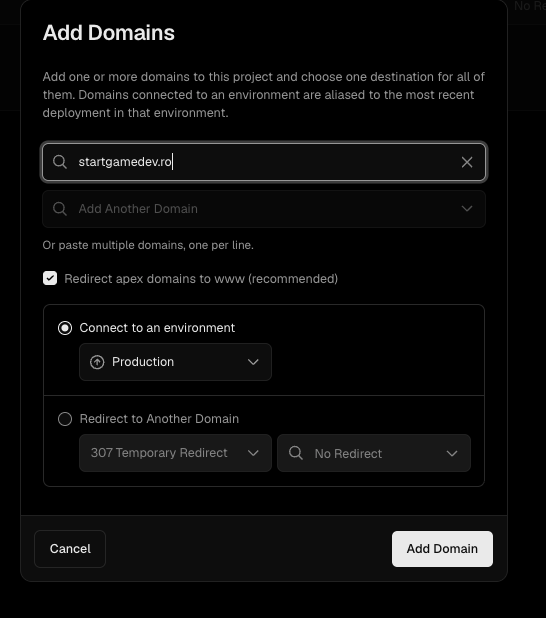Click chevron in Add Another Domain field
546x618 pixels.
pos(467,208)
